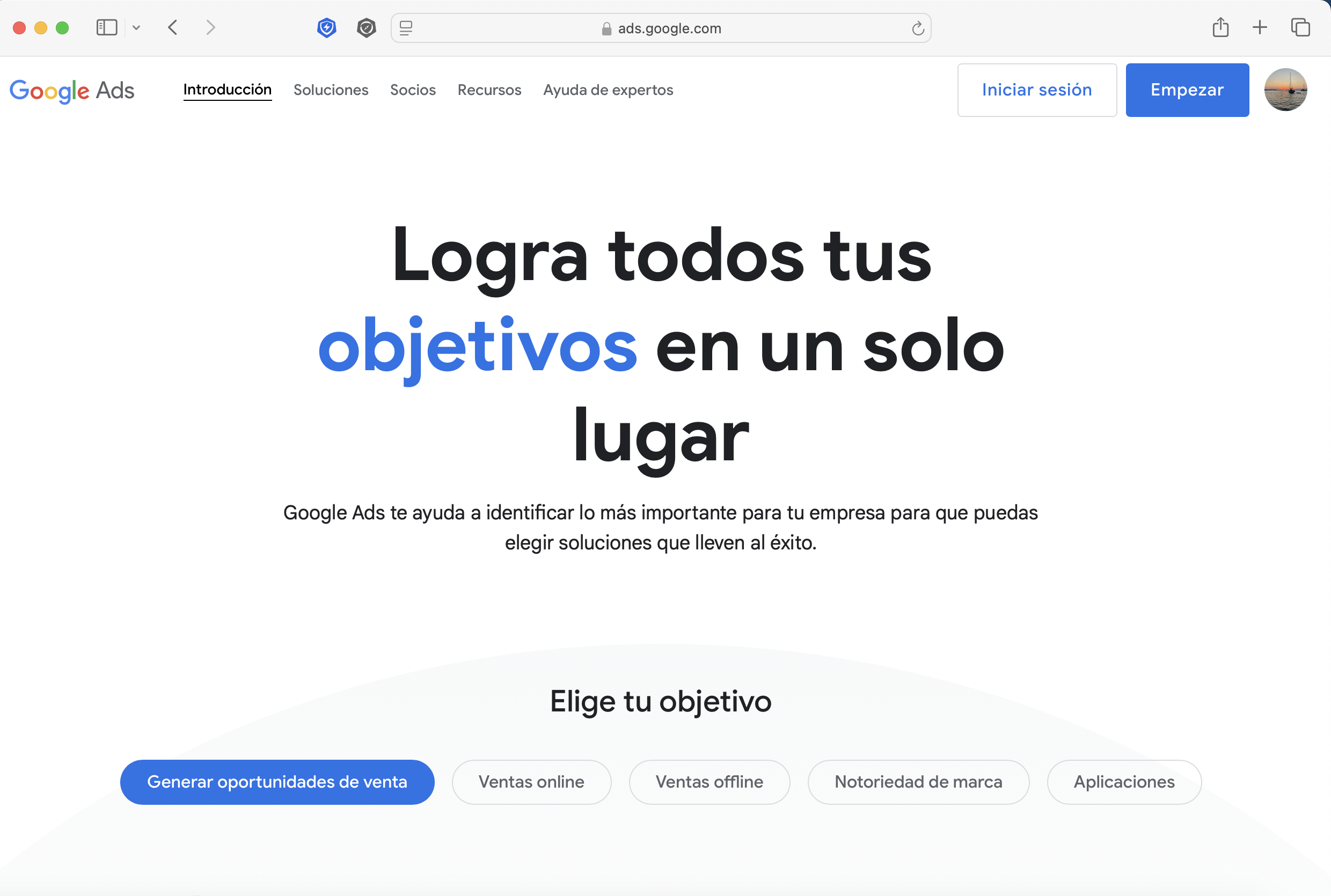Open the profile avatar picture
1331x896 pixels.
tap(1285, 90)
